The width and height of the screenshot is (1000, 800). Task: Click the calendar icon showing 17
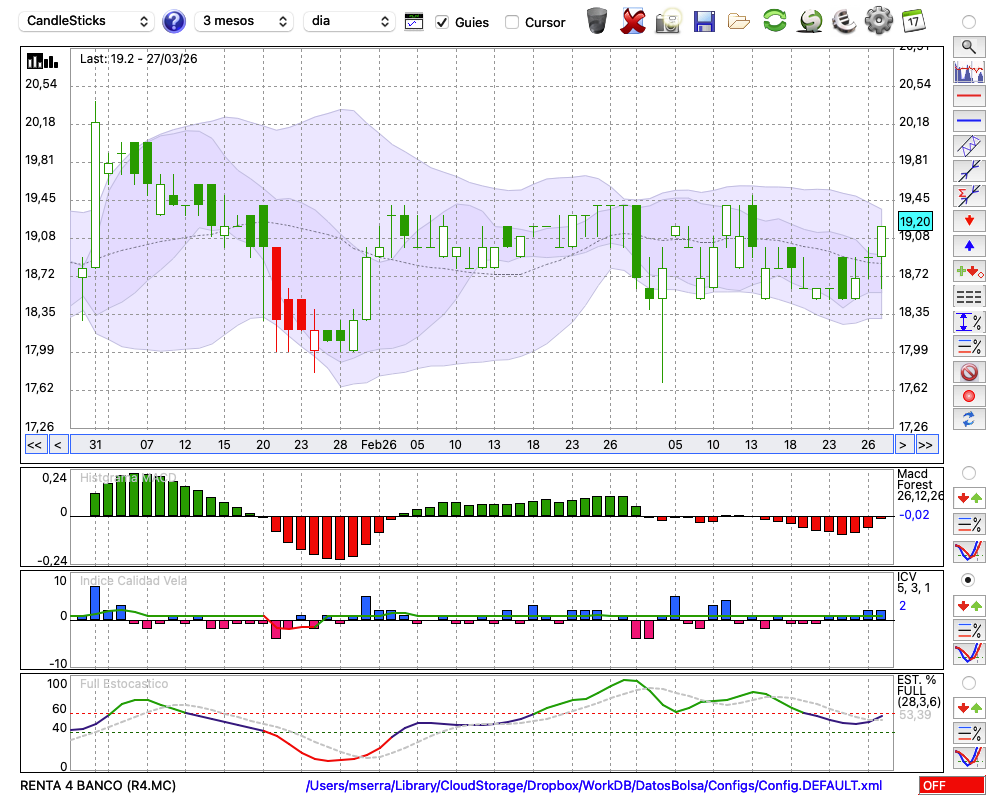(x=912, y=20)
